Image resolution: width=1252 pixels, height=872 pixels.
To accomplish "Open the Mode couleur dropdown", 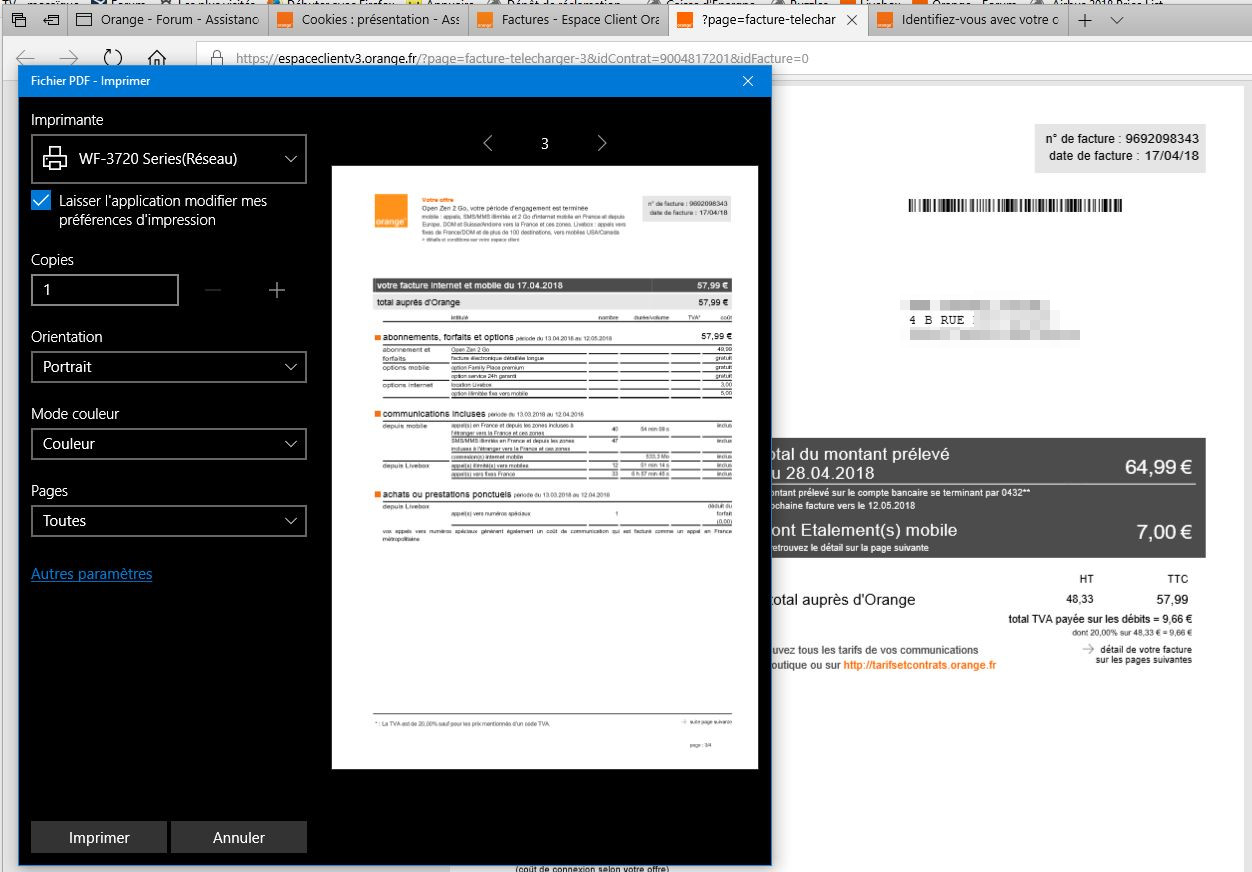I will [168, 444].
